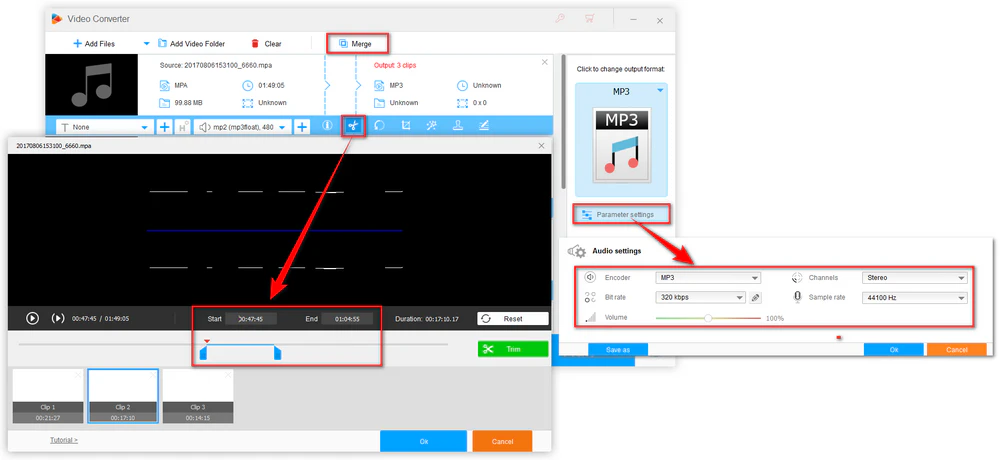Image resolution: width=1000 pixels, height=460 pixels.
Task: Open the watermark stamp tool
Action: [x=458, y=126]
